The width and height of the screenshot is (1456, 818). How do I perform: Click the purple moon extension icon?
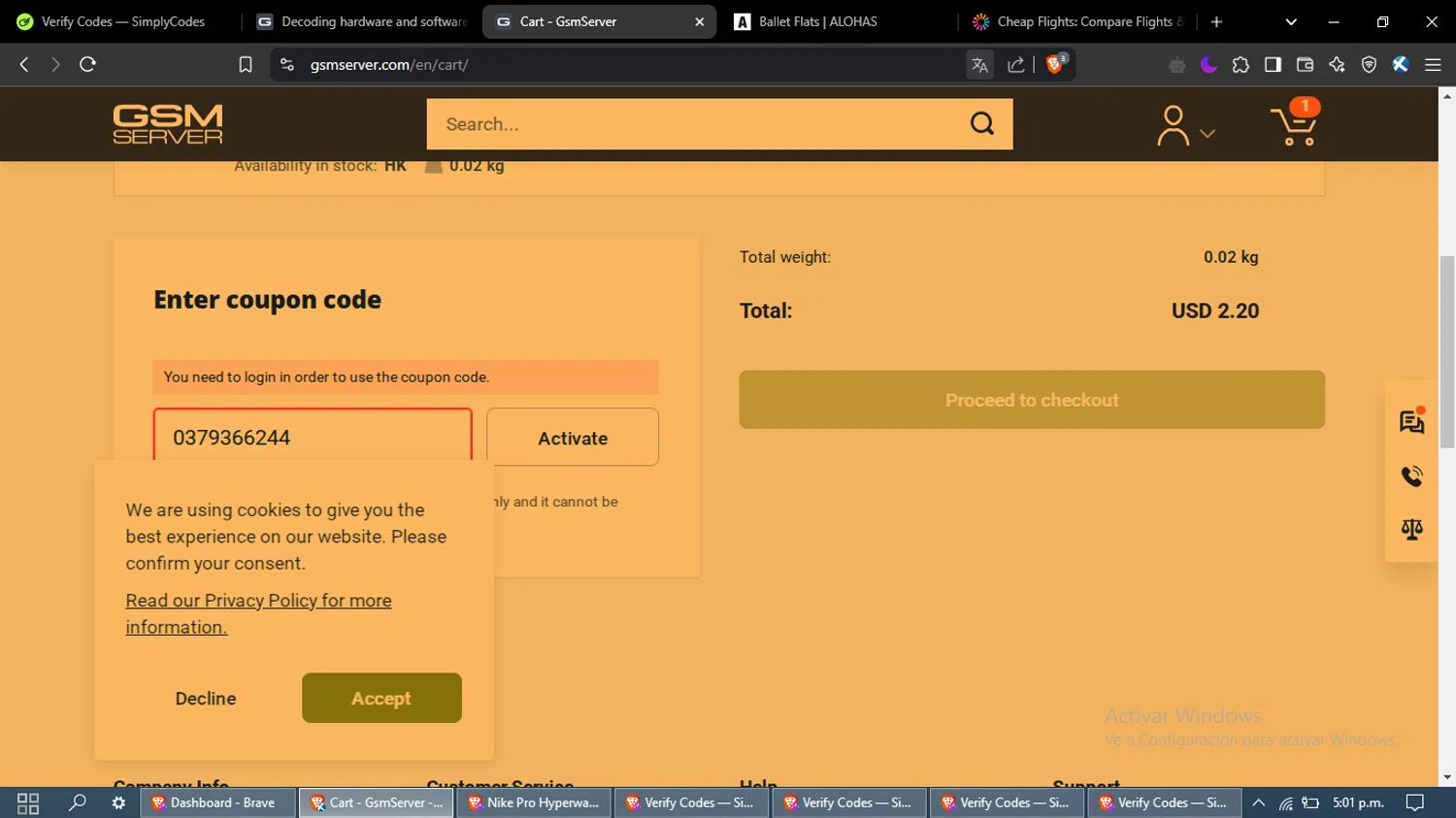(x=1208, y=65)
